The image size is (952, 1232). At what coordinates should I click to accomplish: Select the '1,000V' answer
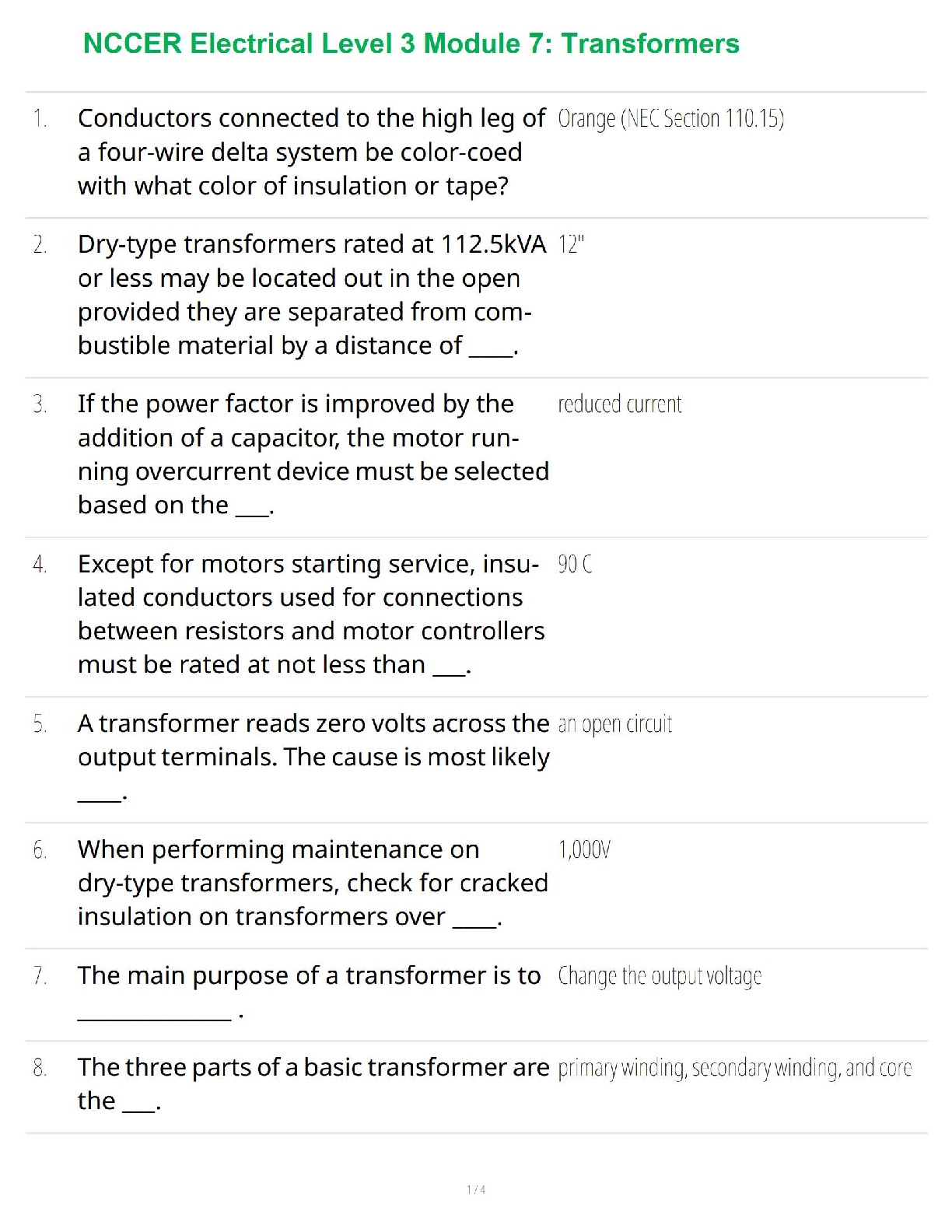[x=584, y=850]
